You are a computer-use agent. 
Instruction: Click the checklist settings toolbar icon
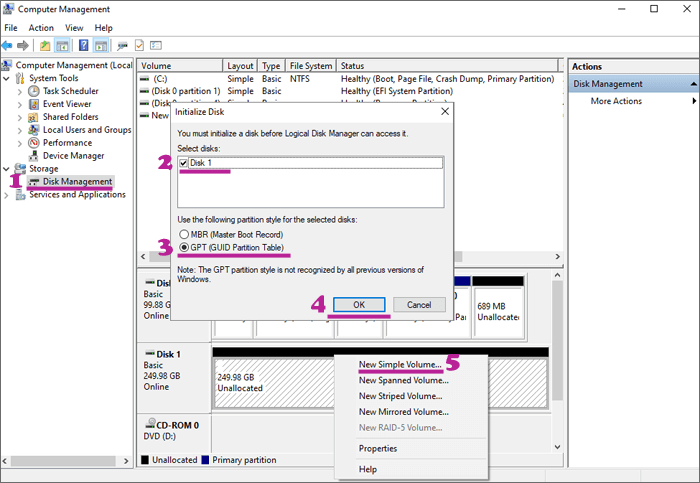(x=156, y=46)
